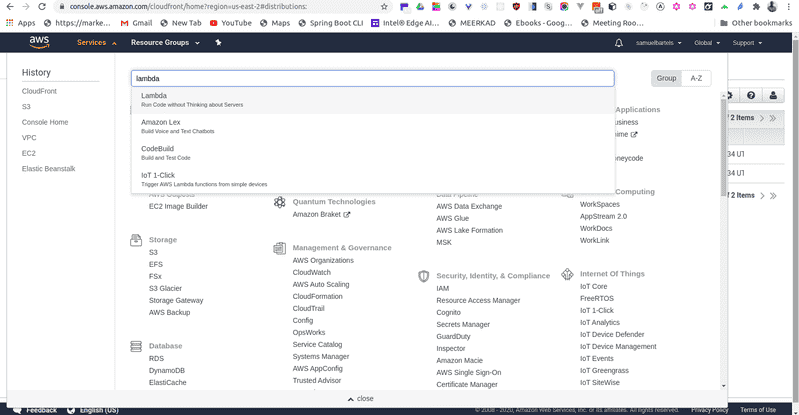Open AWS Glue service link
This screenshot has width=799, height=415.
click(452, 218)
